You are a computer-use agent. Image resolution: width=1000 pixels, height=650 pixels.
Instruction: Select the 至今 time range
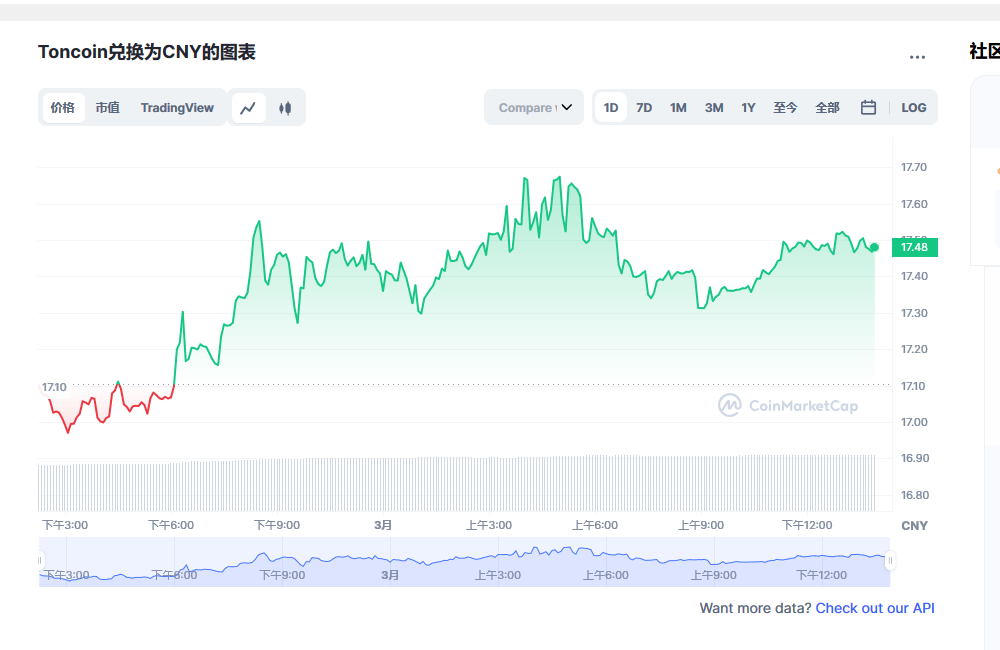[x=785, y=107]
